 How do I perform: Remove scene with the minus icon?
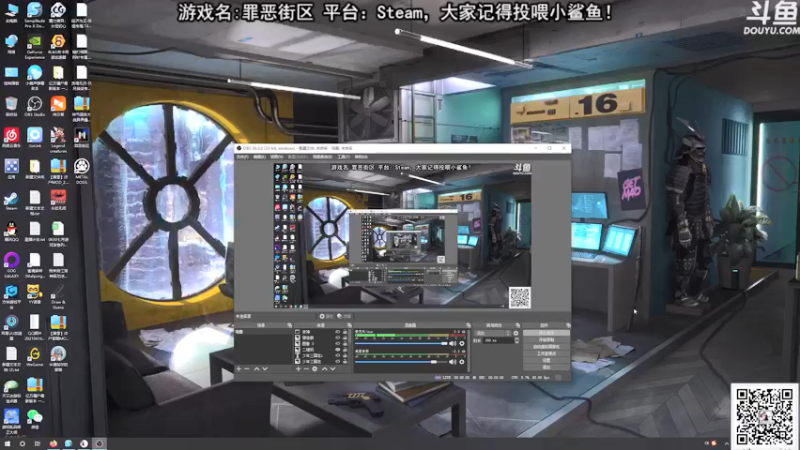247,368
